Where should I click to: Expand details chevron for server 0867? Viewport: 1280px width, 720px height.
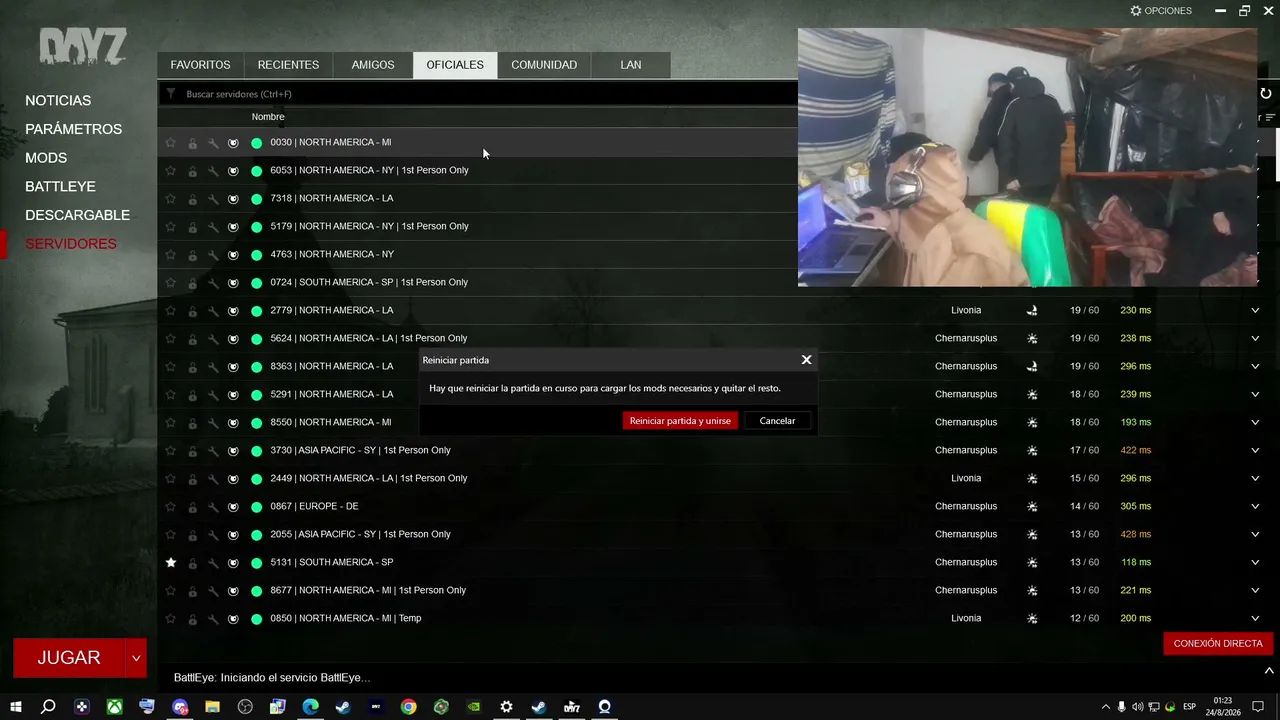[1255, 507]
